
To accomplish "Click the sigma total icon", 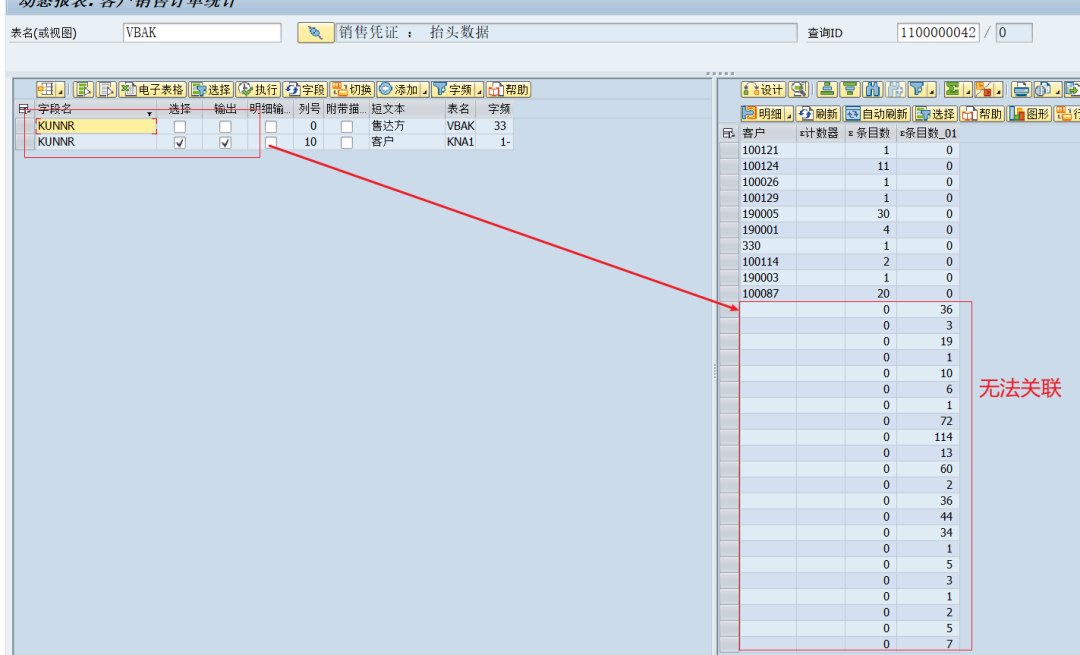I will pyautogui.click(x=953, y=90).
